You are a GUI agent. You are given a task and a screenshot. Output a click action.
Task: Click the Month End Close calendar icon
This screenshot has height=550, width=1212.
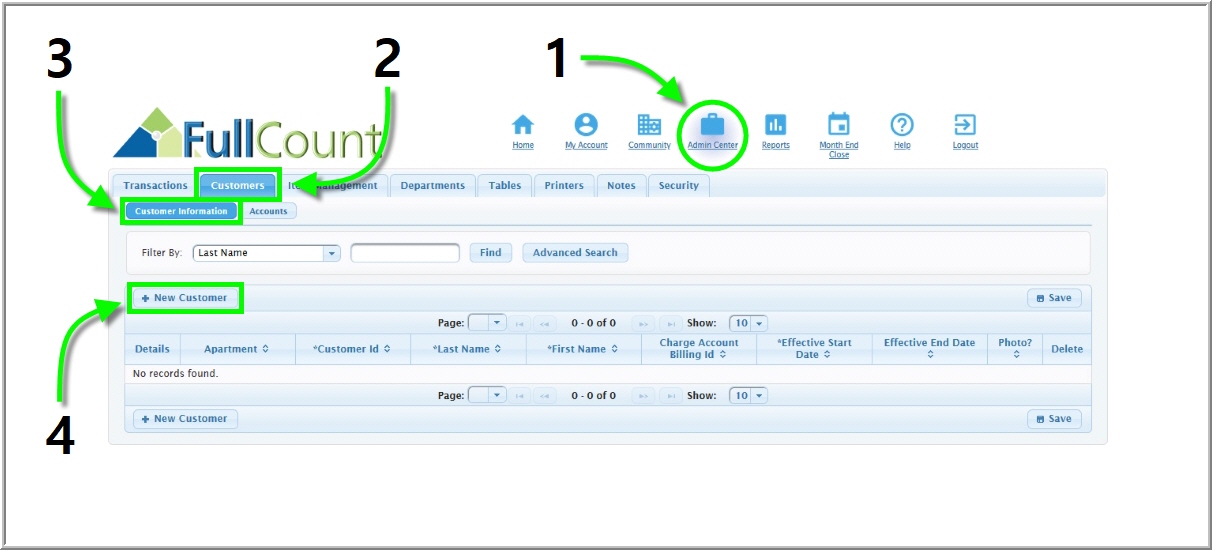click(x=839, y=125)
